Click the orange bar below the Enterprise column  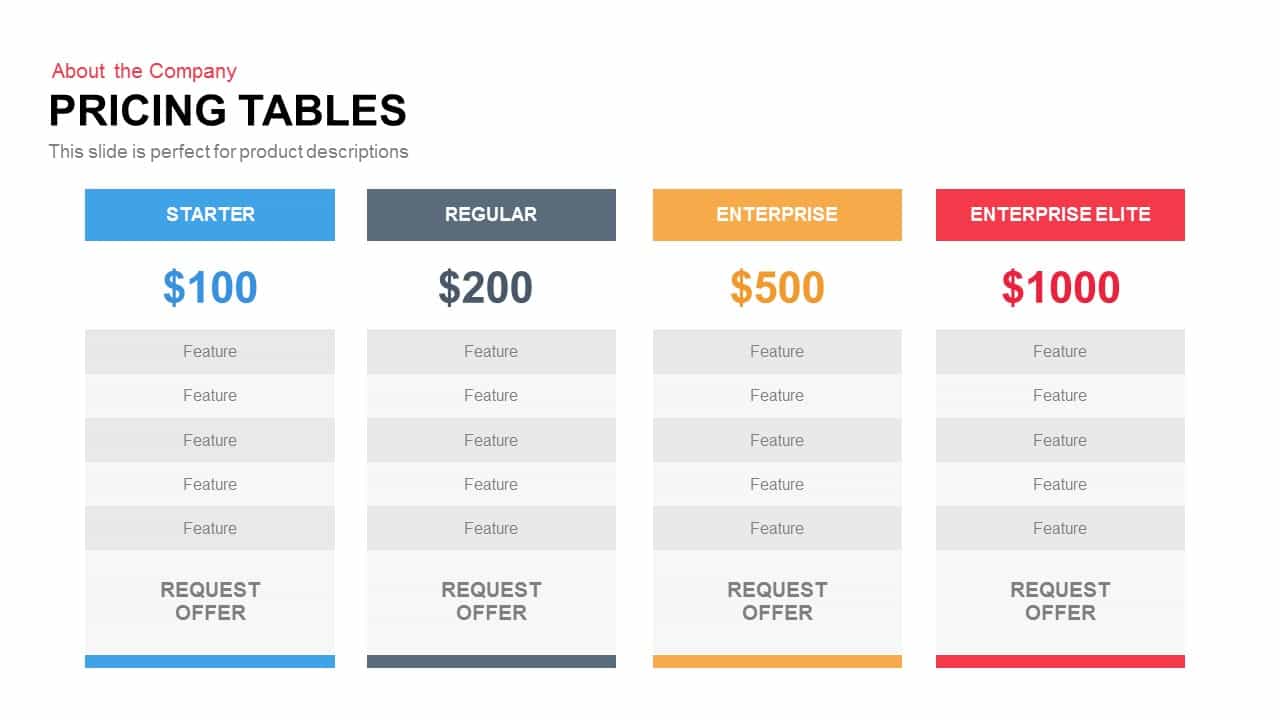pyautogui.click(x=777, y=661)
